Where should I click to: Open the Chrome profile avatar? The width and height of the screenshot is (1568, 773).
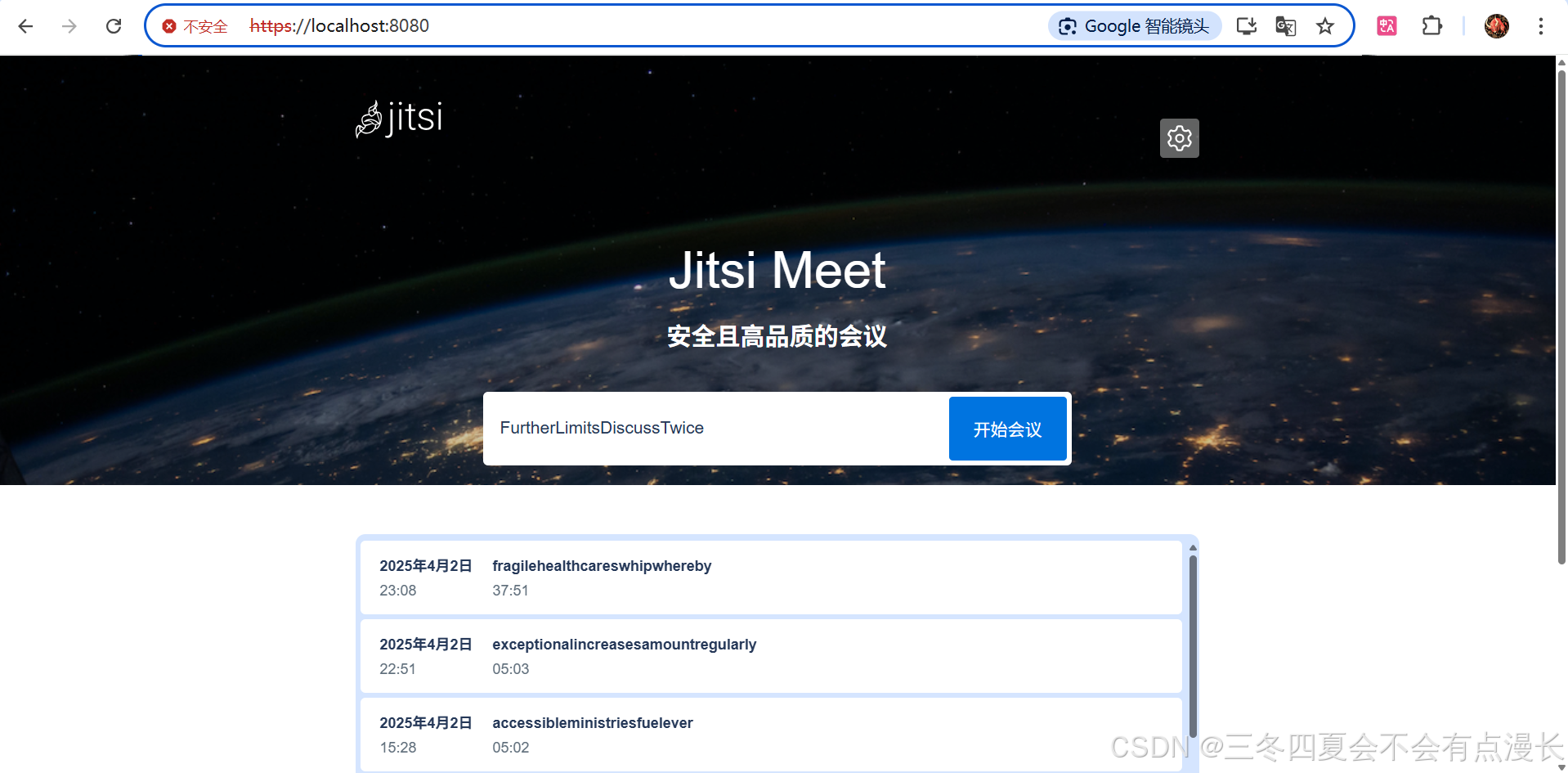(1497, 26)
